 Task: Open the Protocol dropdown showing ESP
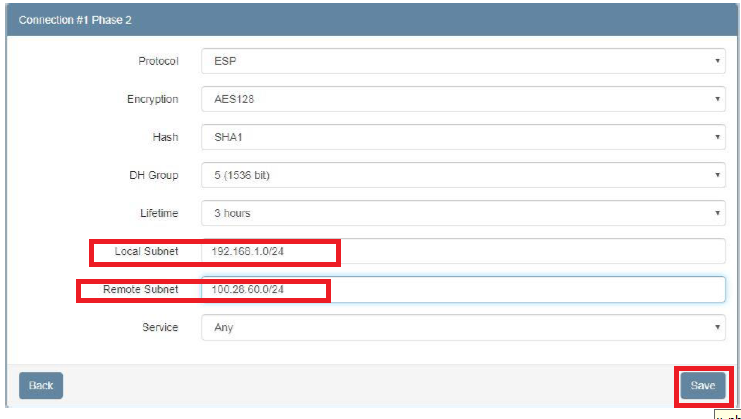coord(460,61)
